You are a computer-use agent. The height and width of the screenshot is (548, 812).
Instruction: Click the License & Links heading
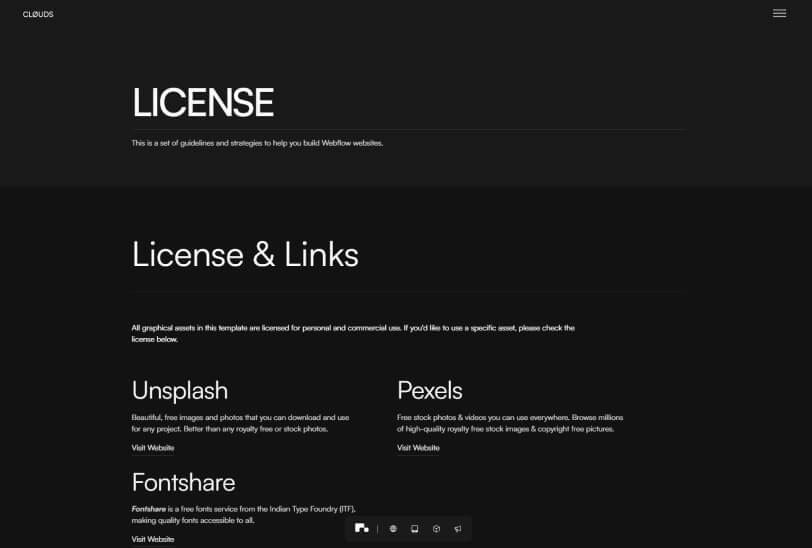click(x=245, y=254)
